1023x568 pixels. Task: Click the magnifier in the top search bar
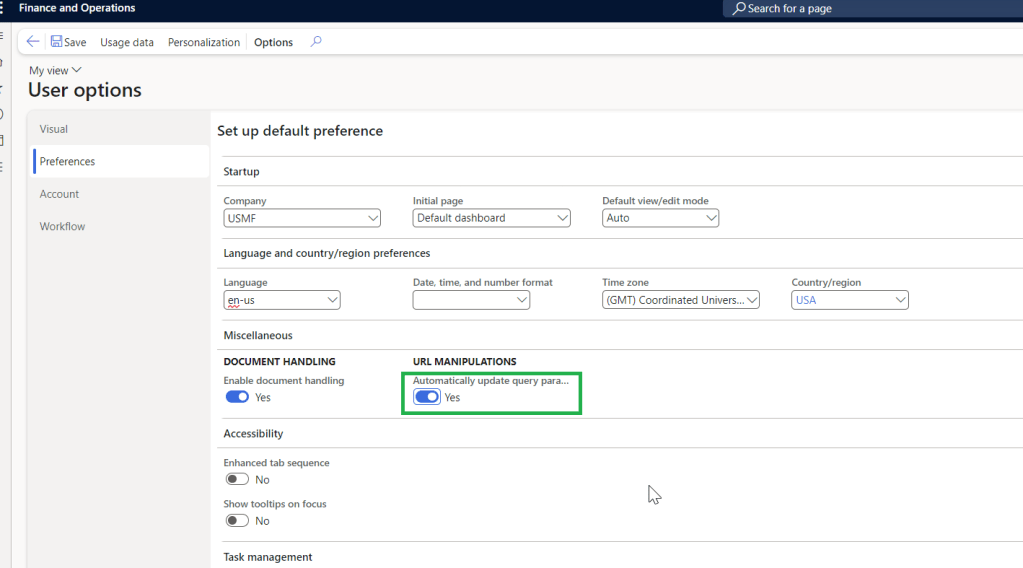click(x=739, y=9)
